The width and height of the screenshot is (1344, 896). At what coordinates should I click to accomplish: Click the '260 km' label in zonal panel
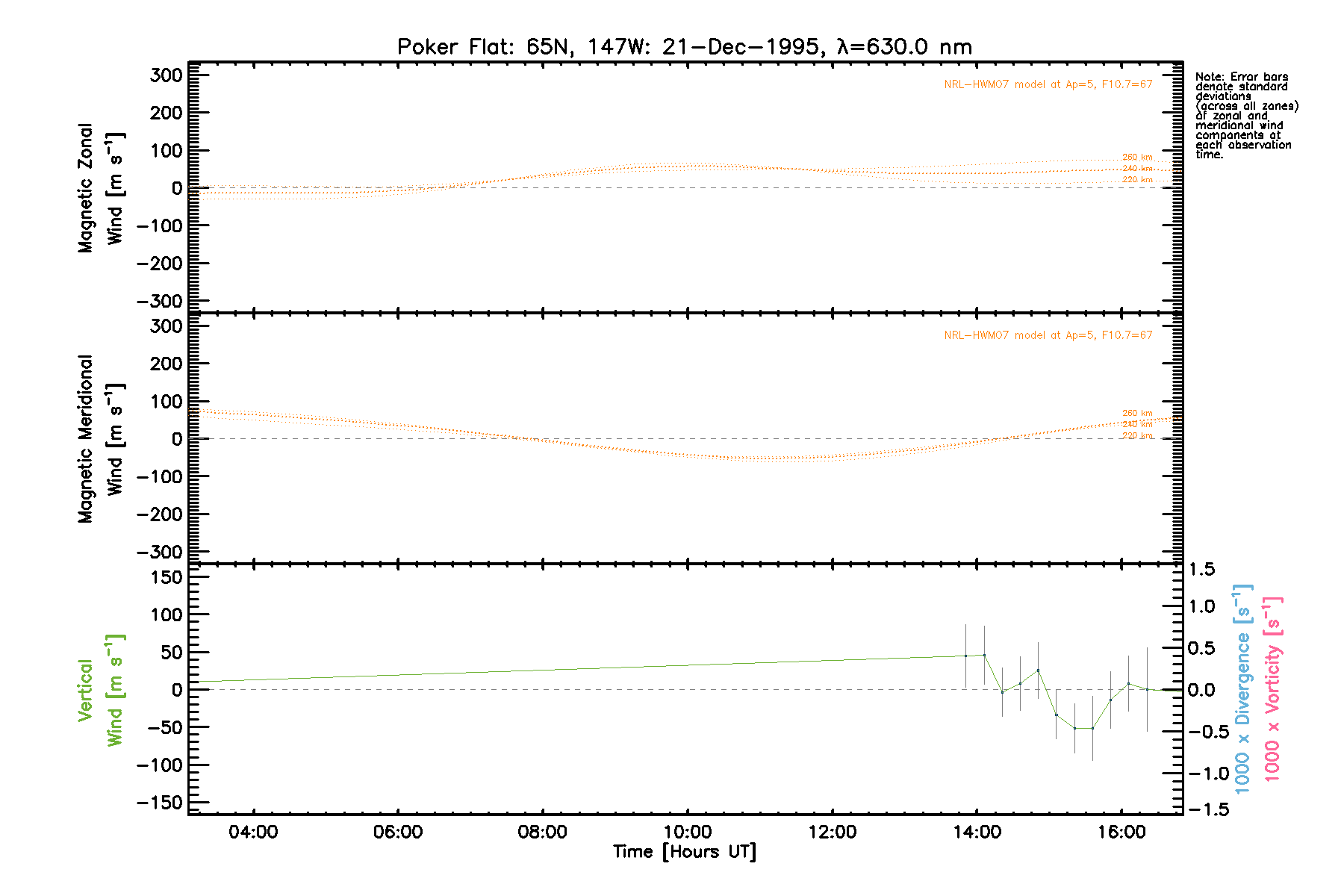pos(1137,158)
